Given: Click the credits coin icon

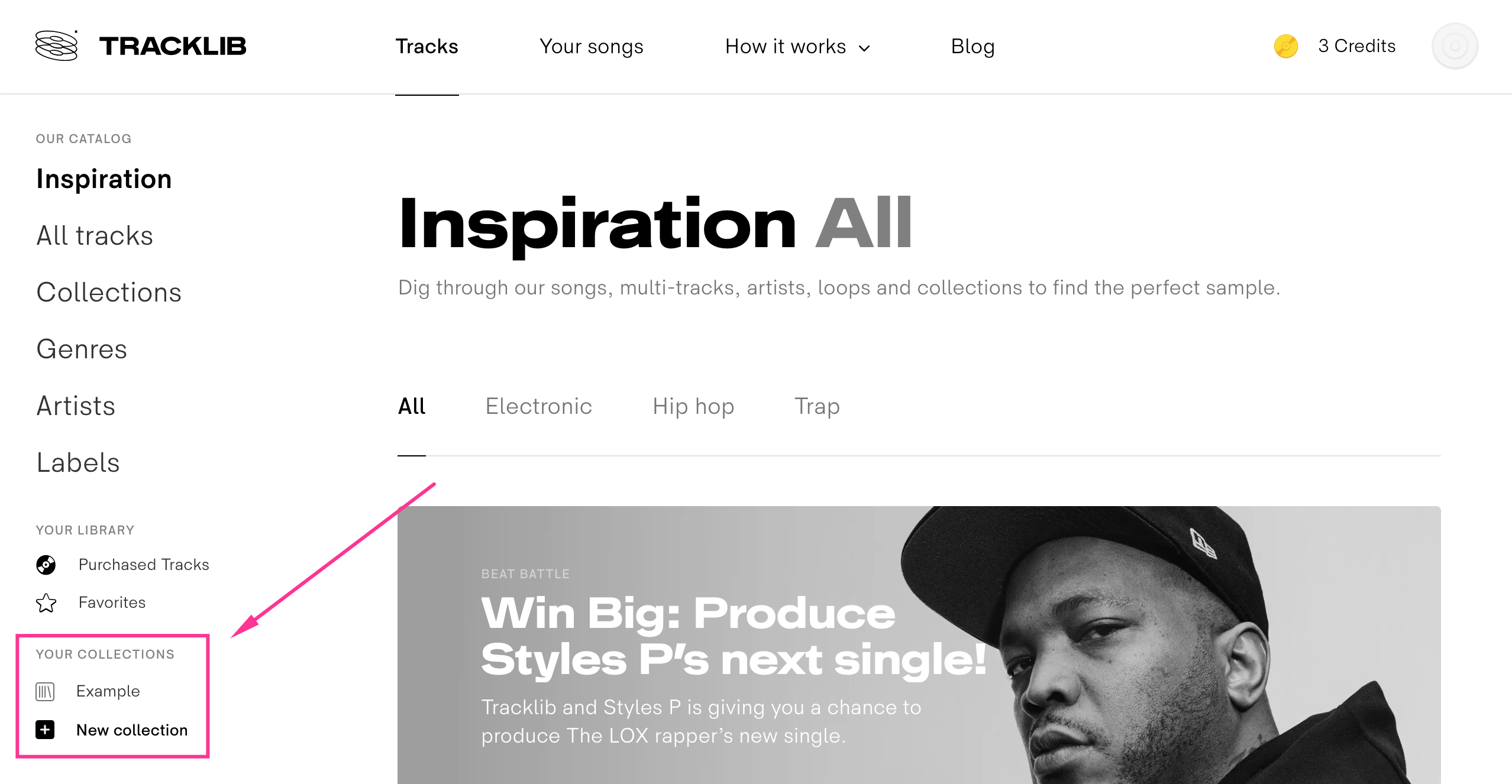Looking at the screenshot, I should tap(1284, 46).
